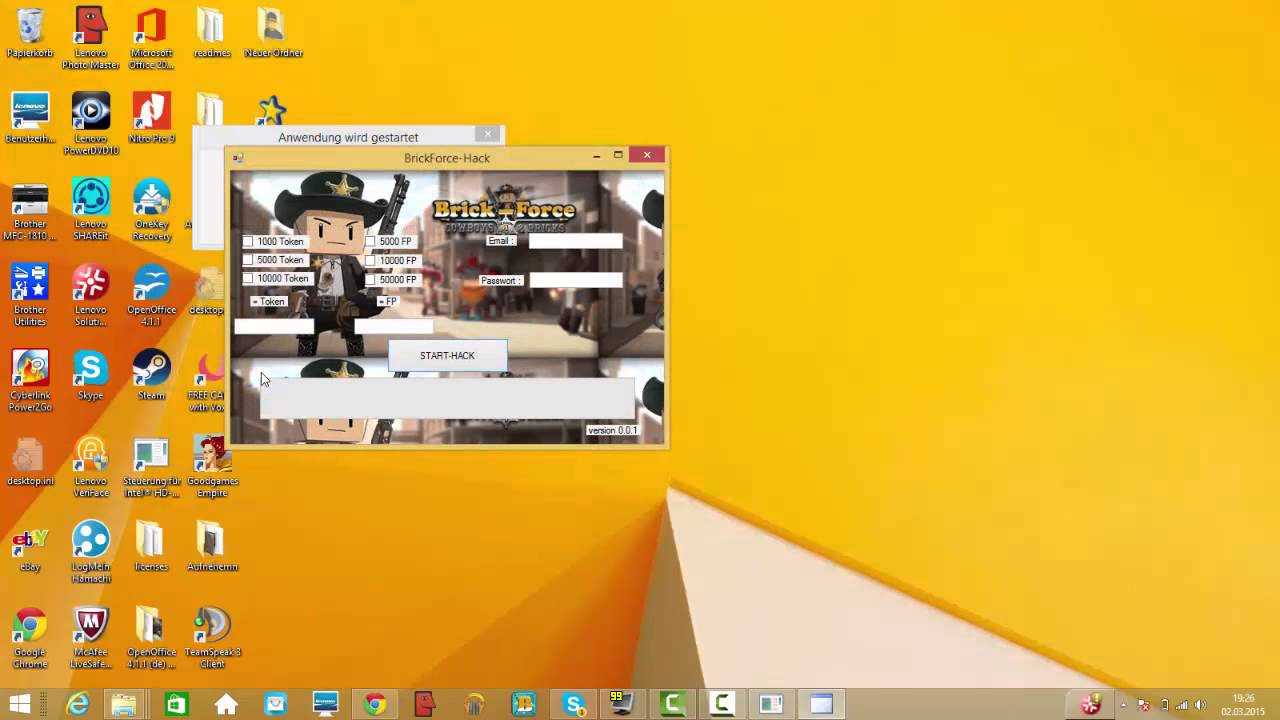Switch to Skype in the taskbar

(575, 705)
